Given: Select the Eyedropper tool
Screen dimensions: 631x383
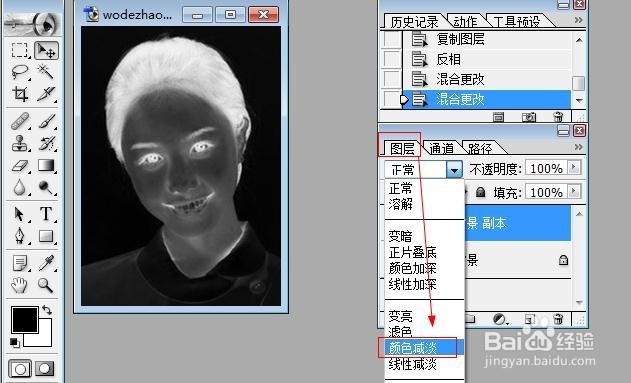Looking at the screenshot, I should 46,263.
